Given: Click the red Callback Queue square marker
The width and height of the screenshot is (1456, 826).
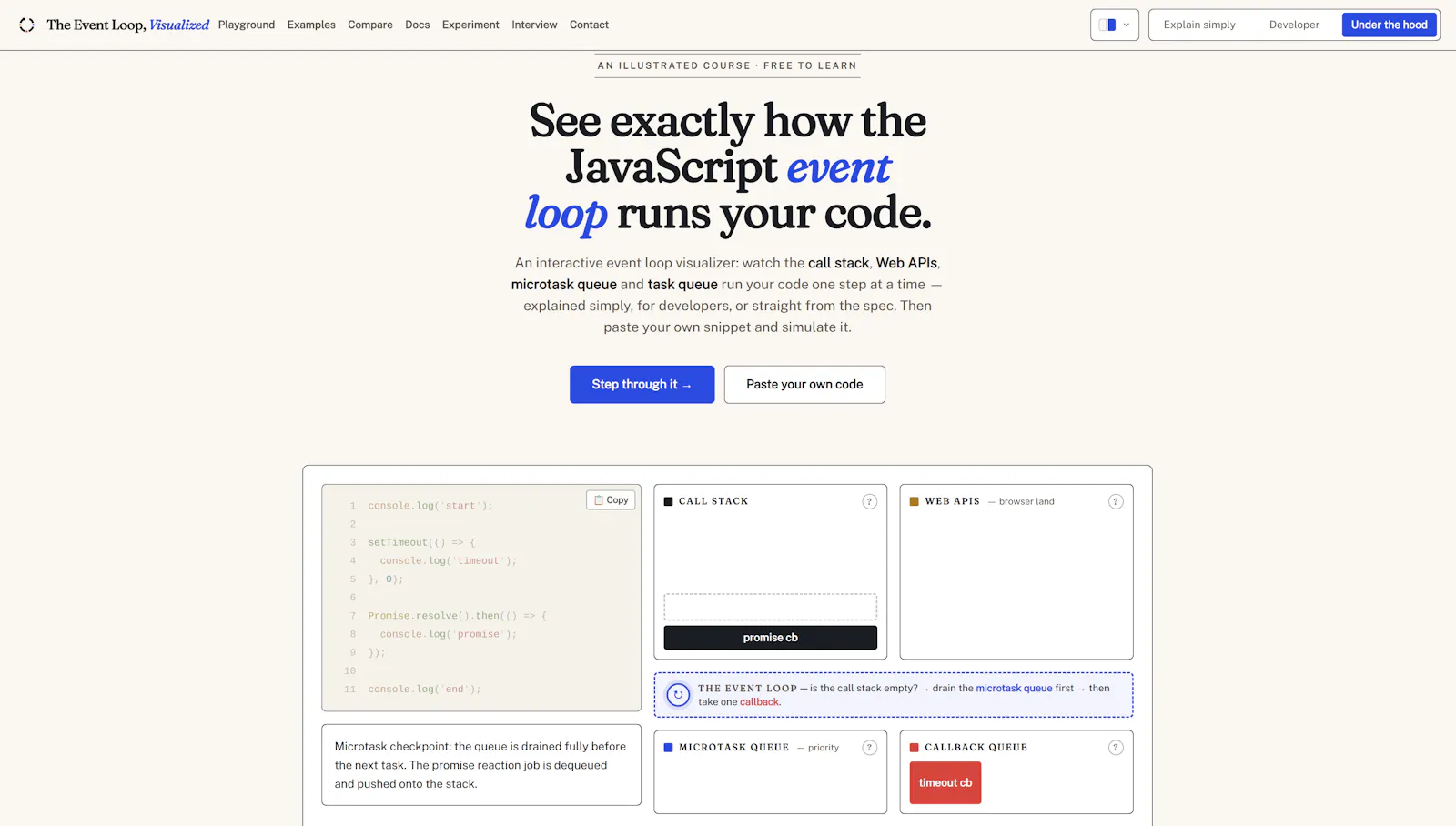Looking at the screenshot, I should [915, 748].
